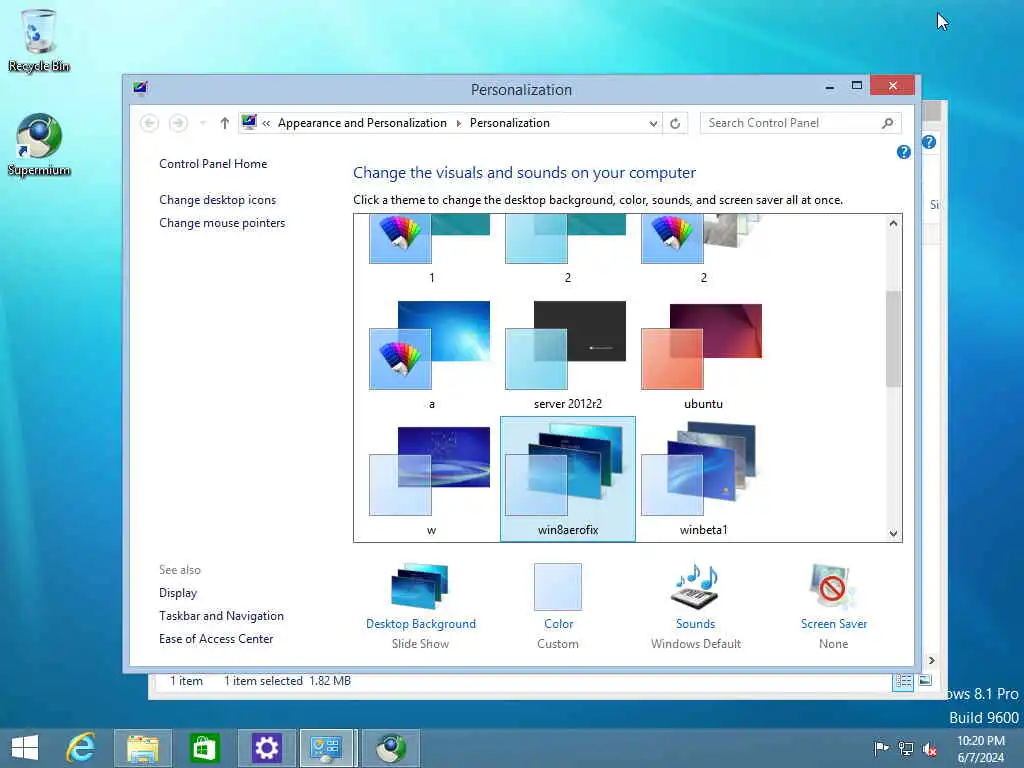Open Control Panel Home link

213,164
